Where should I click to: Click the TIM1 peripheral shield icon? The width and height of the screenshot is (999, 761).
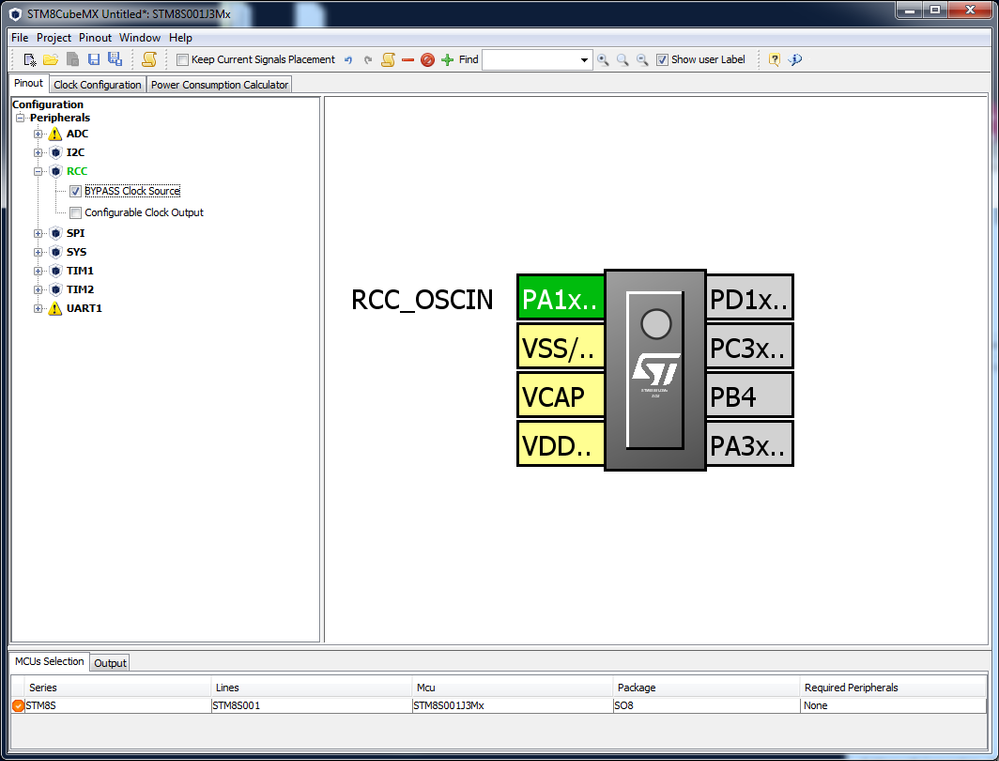point(55,271)
